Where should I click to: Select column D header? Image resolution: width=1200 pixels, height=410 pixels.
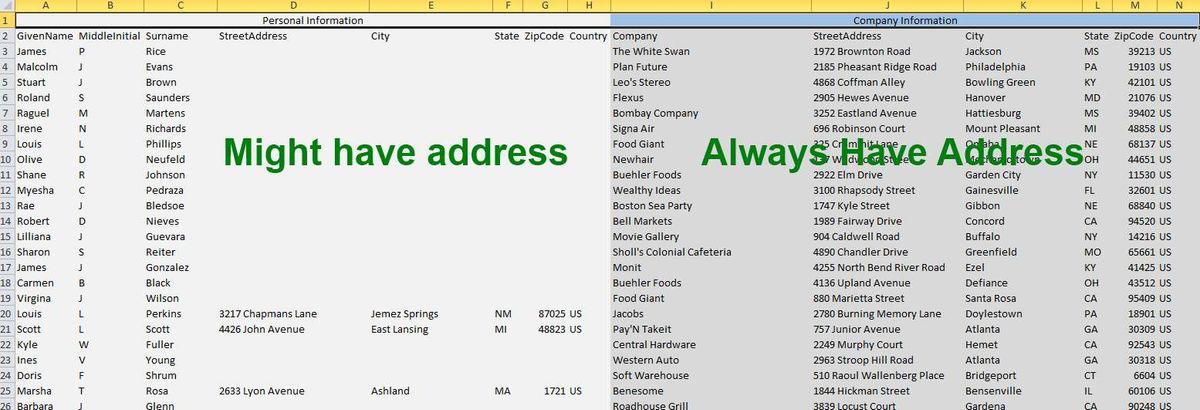[x=291, y=6]
